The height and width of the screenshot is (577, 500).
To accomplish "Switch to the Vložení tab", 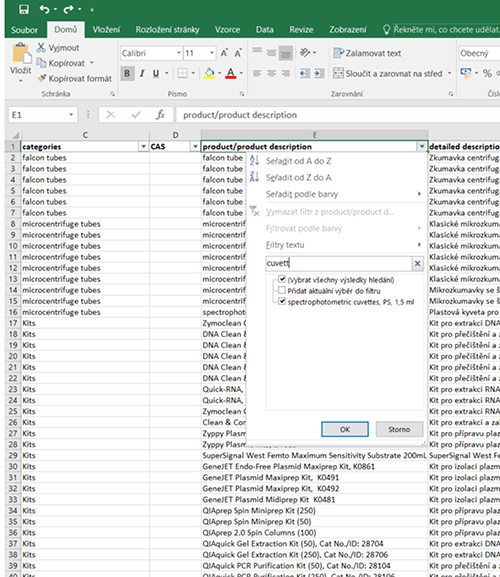I will [106, 30].
